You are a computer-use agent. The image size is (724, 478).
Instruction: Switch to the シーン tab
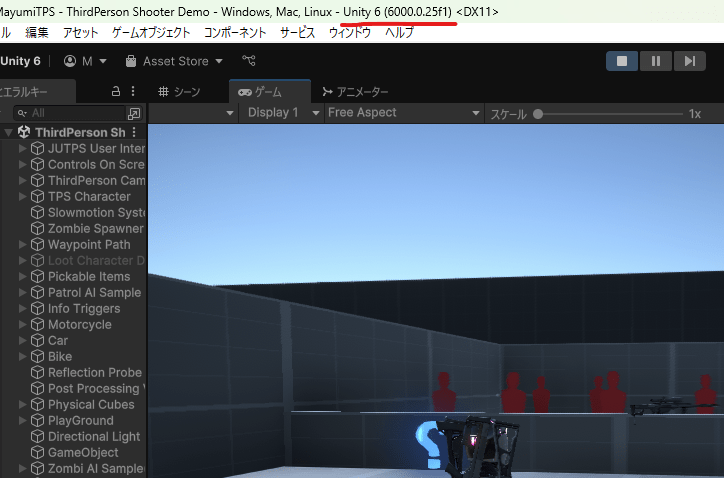179,92
